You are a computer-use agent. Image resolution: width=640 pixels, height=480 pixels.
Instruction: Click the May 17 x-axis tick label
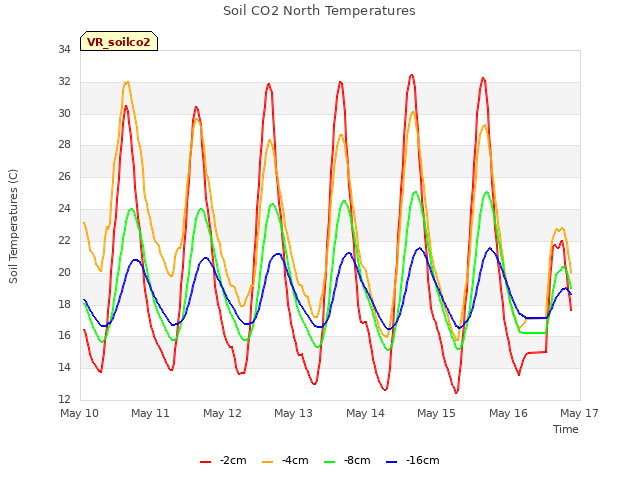coord(579,413)
